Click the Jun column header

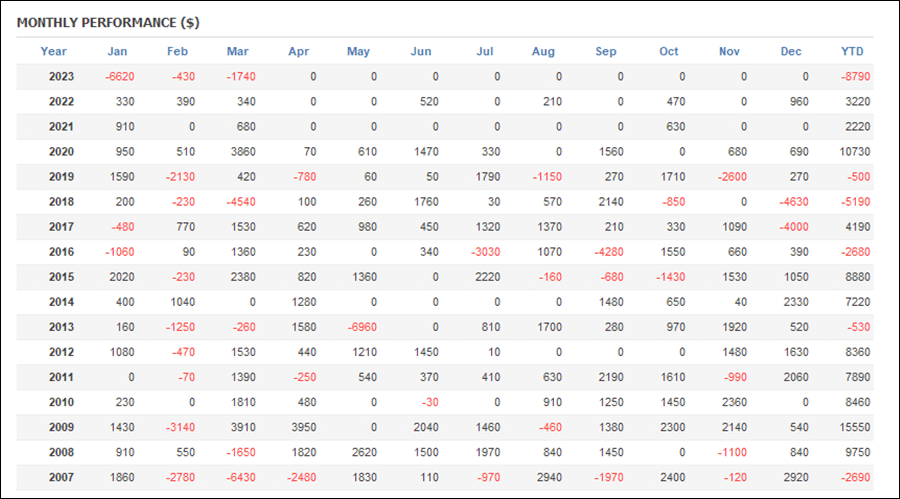coord(421,51)
